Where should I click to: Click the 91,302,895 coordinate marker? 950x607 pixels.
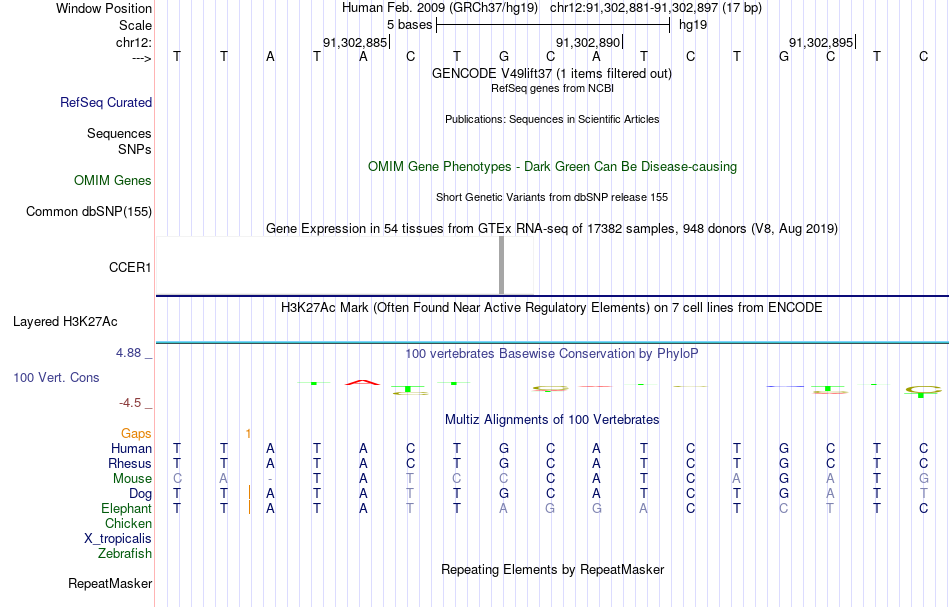point(822,42)
